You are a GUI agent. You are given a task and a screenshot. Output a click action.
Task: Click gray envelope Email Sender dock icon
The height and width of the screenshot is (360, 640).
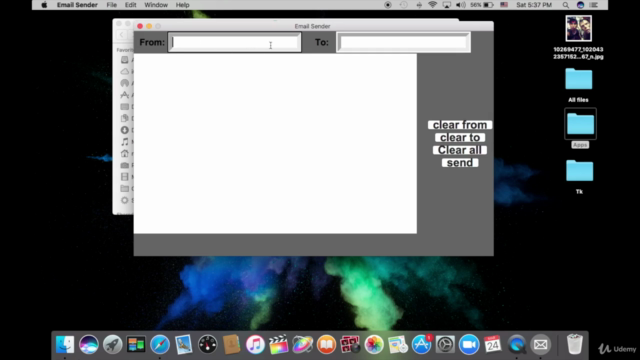(x=540, y=344)
